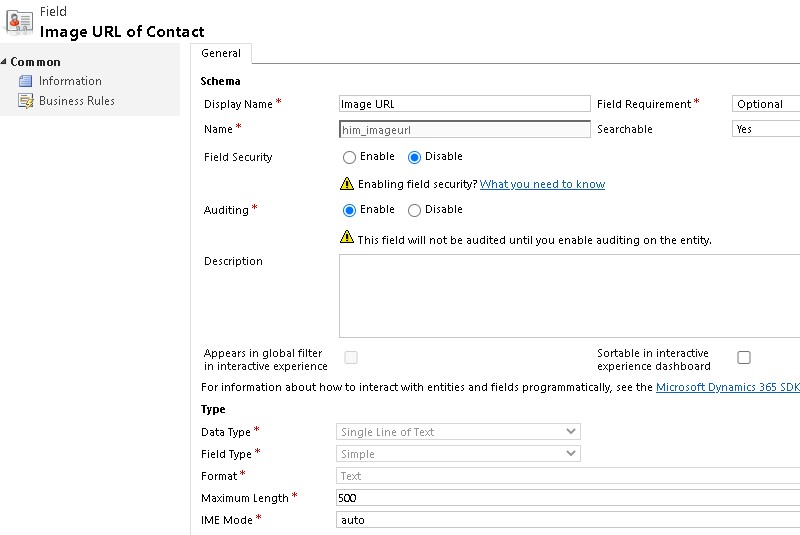Image resolution: width=800 pixels, height=535 pixels.
Task: Collapse the Common section in sidebar
Action: coord(4,62)
